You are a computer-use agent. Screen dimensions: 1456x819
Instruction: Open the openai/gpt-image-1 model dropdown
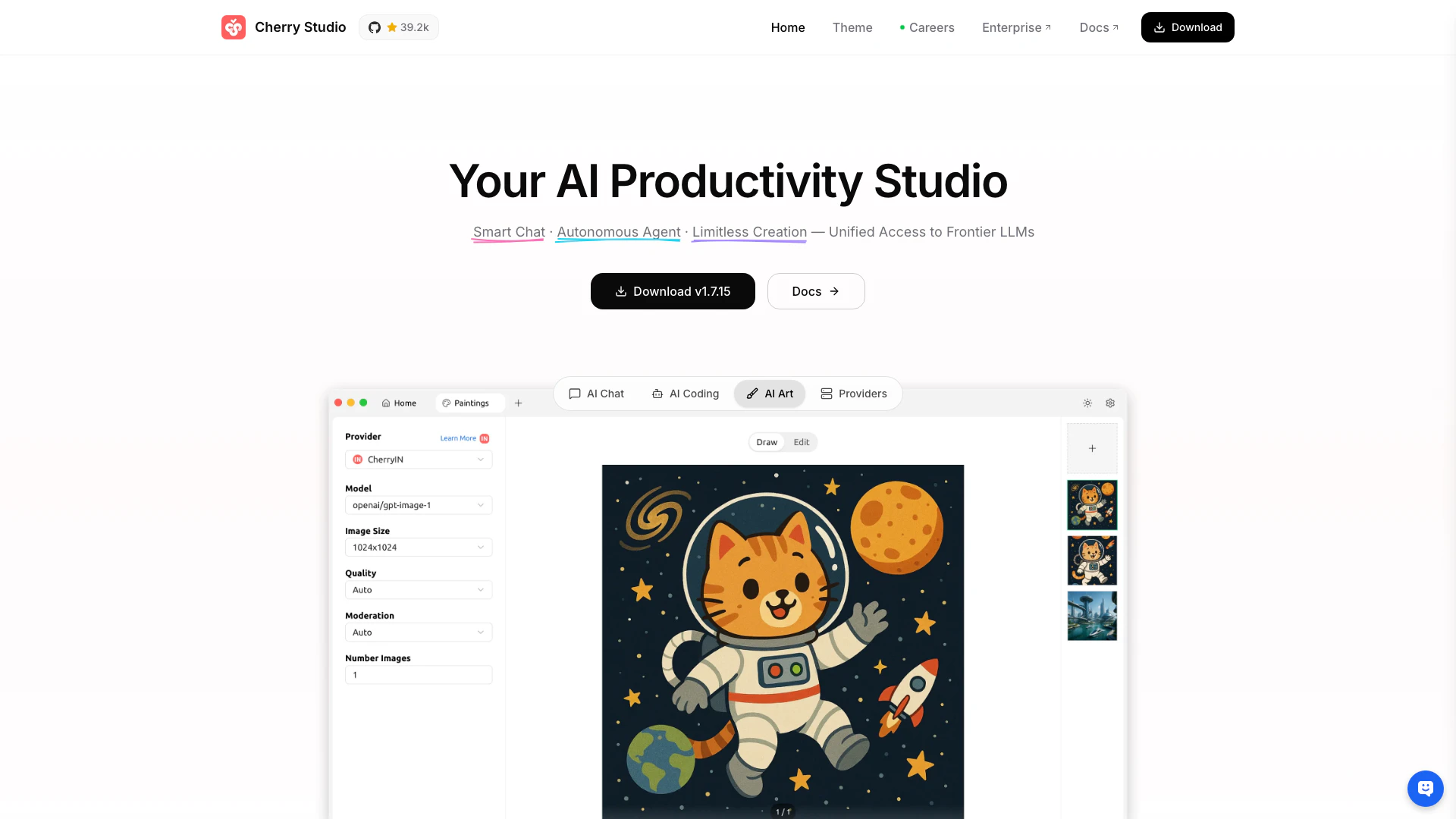click(x=419, y=505)
